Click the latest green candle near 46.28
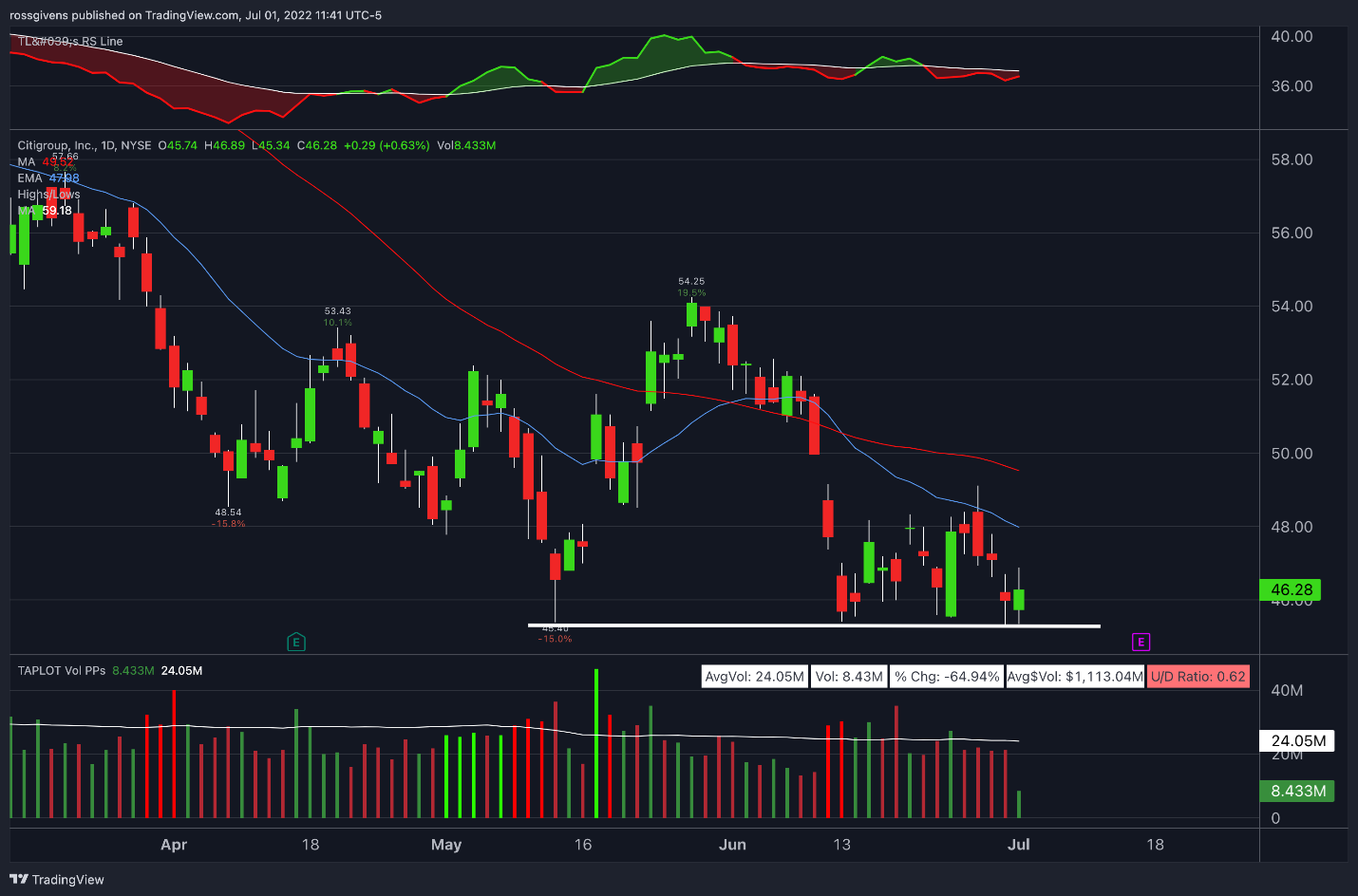 click(1019, 599)
